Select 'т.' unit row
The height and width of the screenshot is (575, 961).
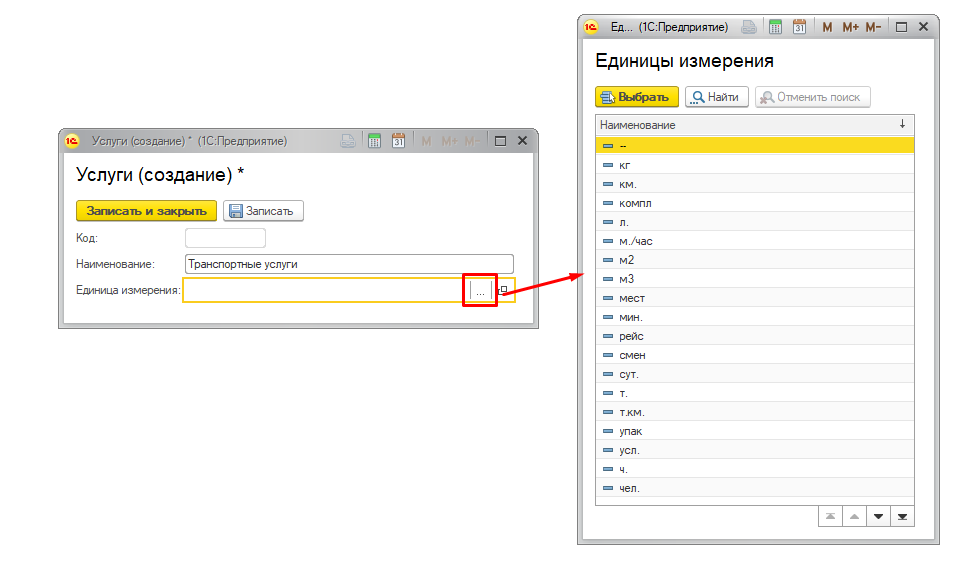pyautogui.click(x=754, y=393)
